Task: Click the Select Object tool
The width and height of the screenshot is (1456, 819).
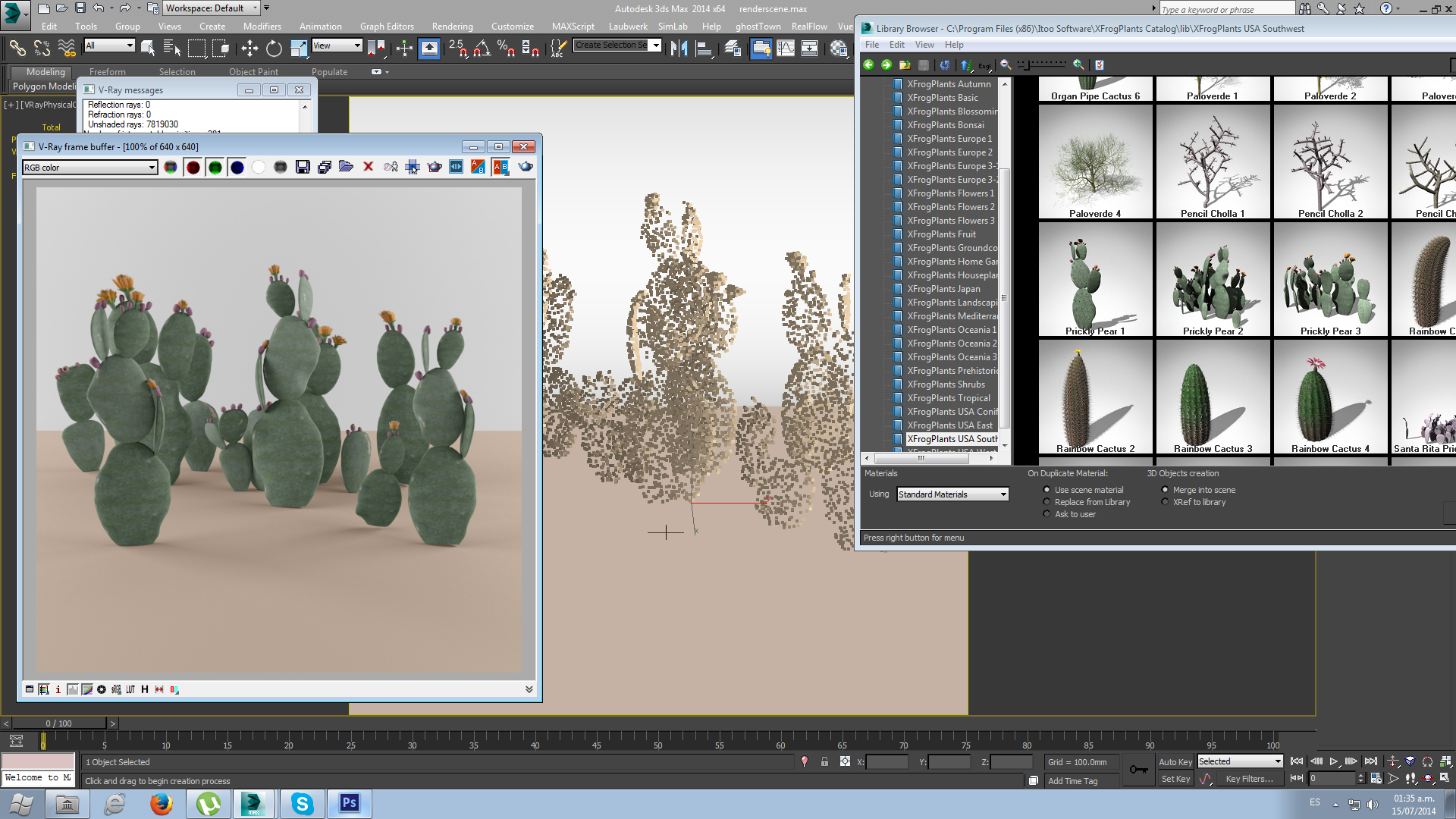Action: click(148, 49)
